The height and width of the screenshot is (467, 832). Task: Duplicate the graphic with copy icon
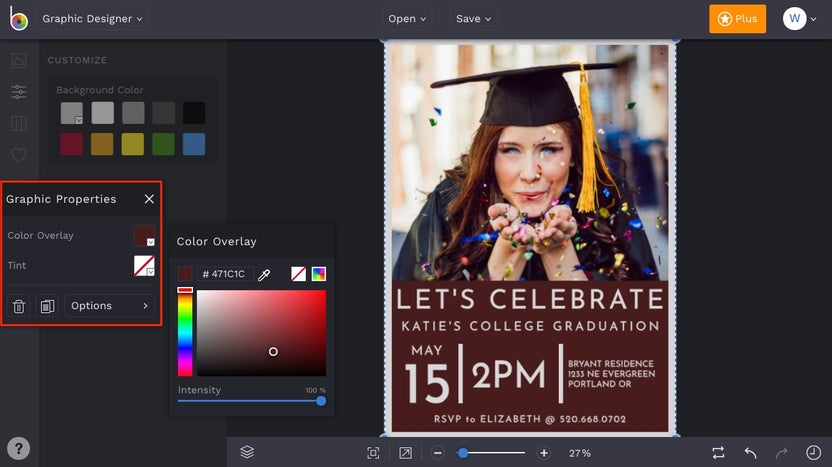[47, 306]
